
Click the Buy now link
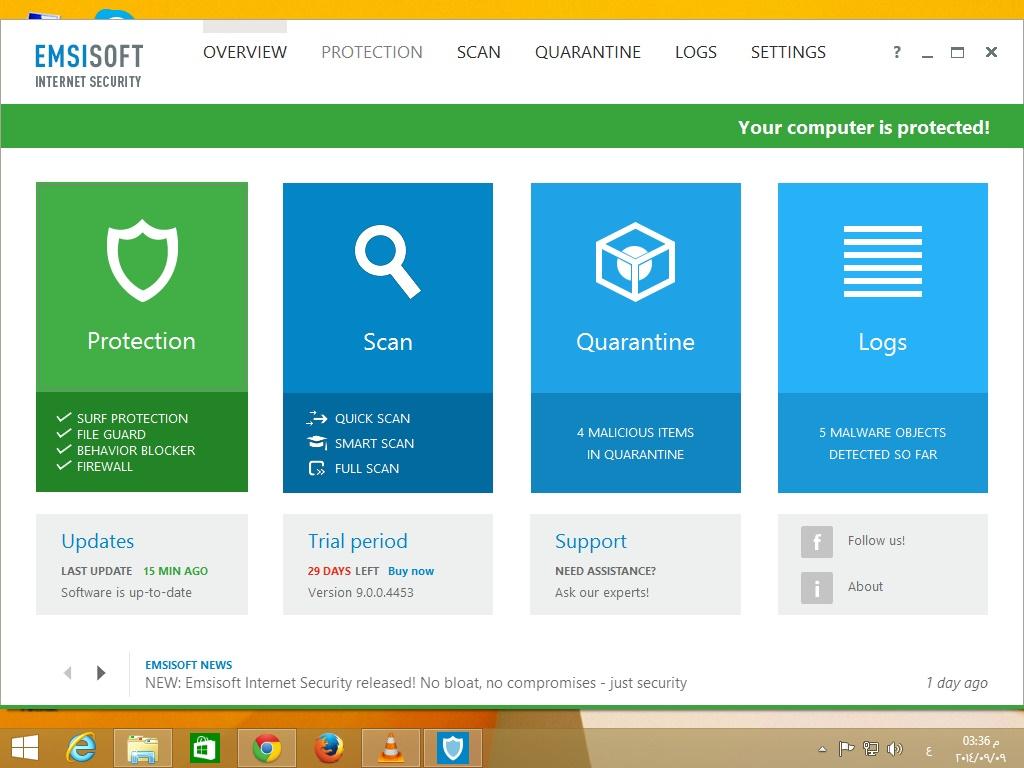(411, 571)
